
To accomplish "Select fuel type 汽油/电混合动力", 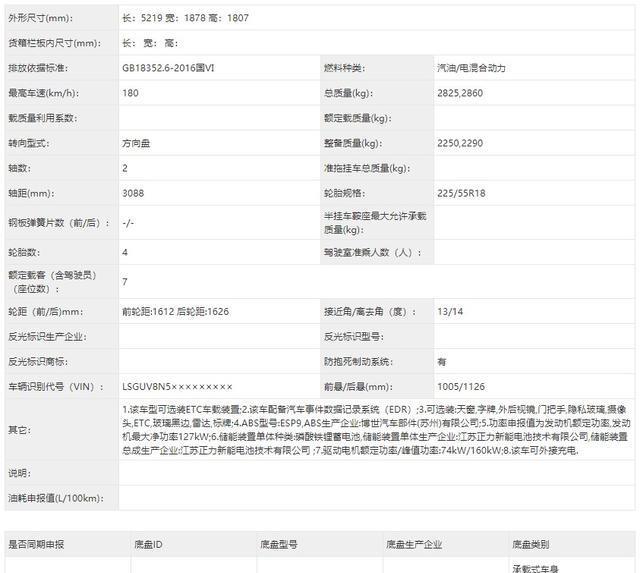I will pyautogui.click(x=471, y=68).
